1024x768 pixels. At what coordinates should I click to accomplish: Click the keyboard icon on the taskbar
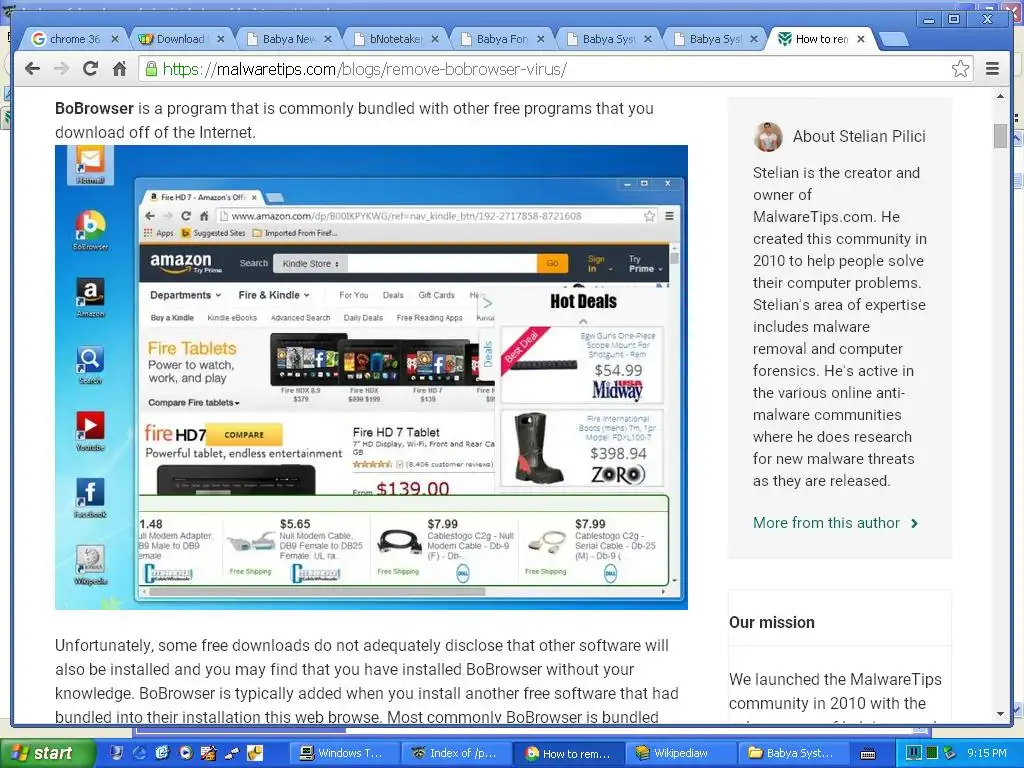pos(868,754)
